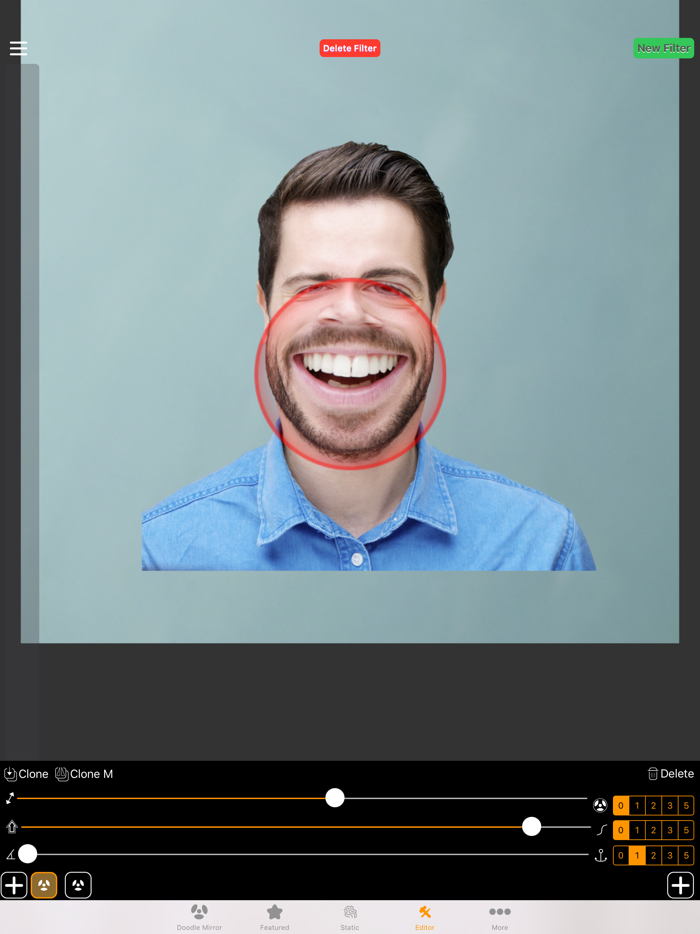Viewport: 700px width, 934px height.
Task: Select option 3 in the anchor icon row
Action: pyautogui.click(x=670, y=855)
